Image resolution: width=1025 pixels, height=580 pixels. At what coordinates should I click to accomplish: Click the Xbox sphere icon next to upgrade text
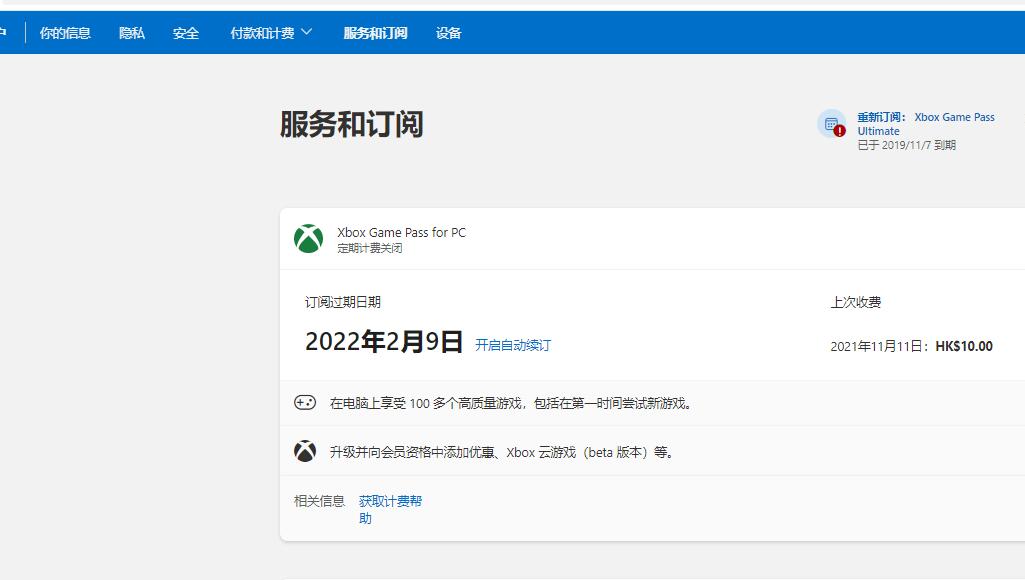point(307,451)
